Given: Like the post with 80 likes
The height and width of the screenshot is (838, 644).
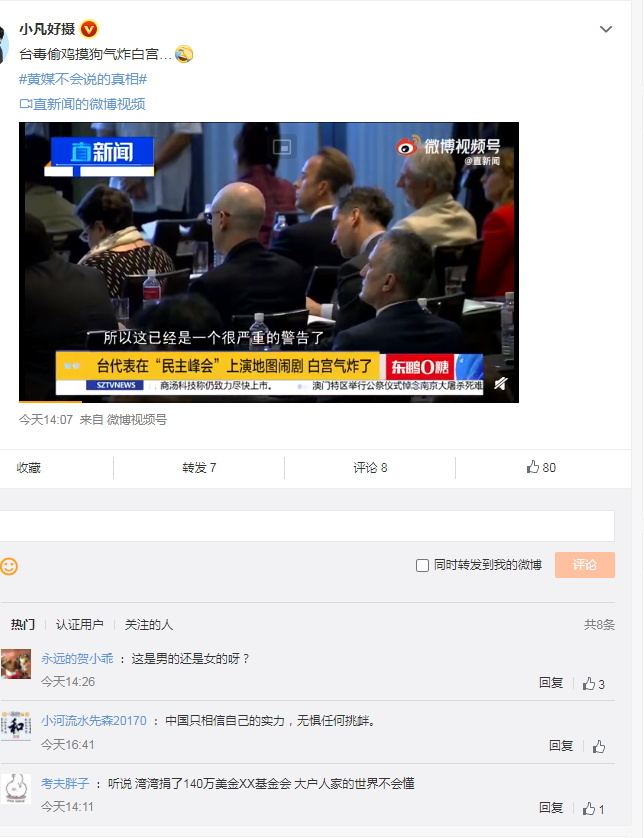Looking at the screenshot, I should 541,468.
